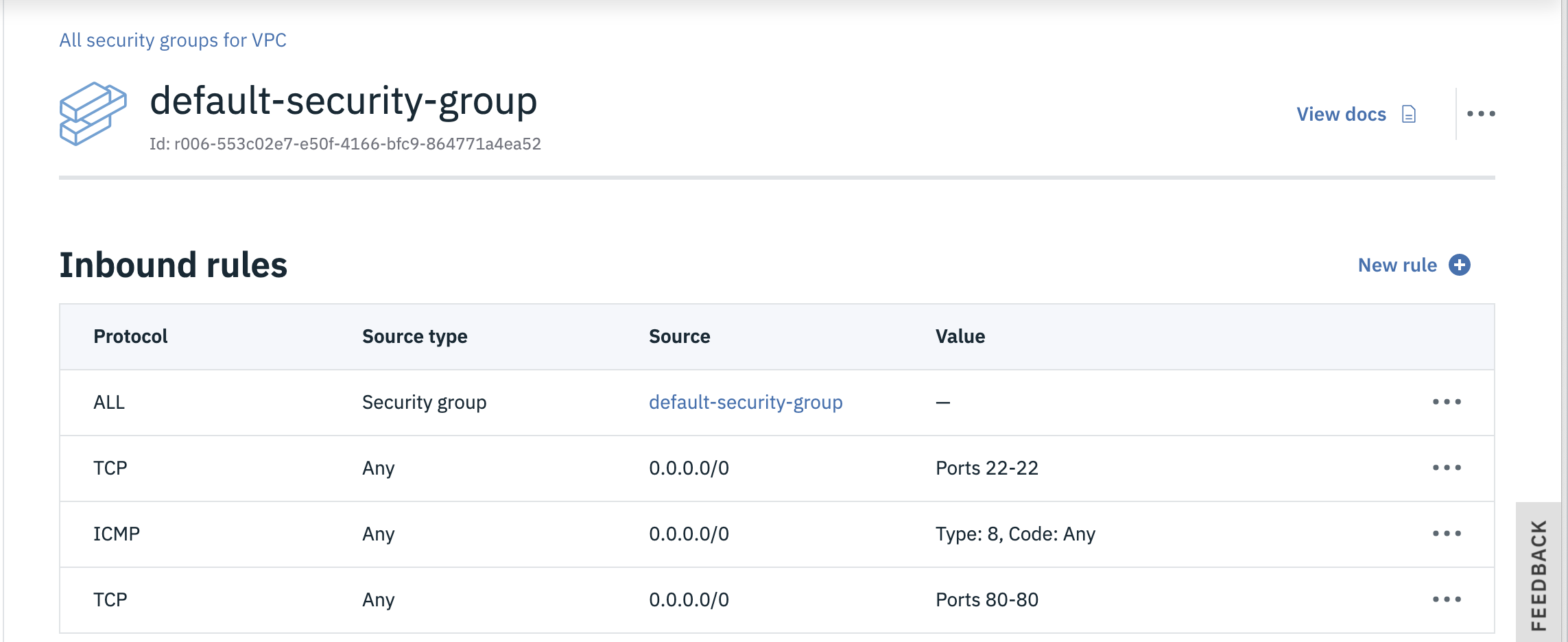
Task: Open the security group overflow actions menu
Action: pyautogui.click(x=1481, y=114)
